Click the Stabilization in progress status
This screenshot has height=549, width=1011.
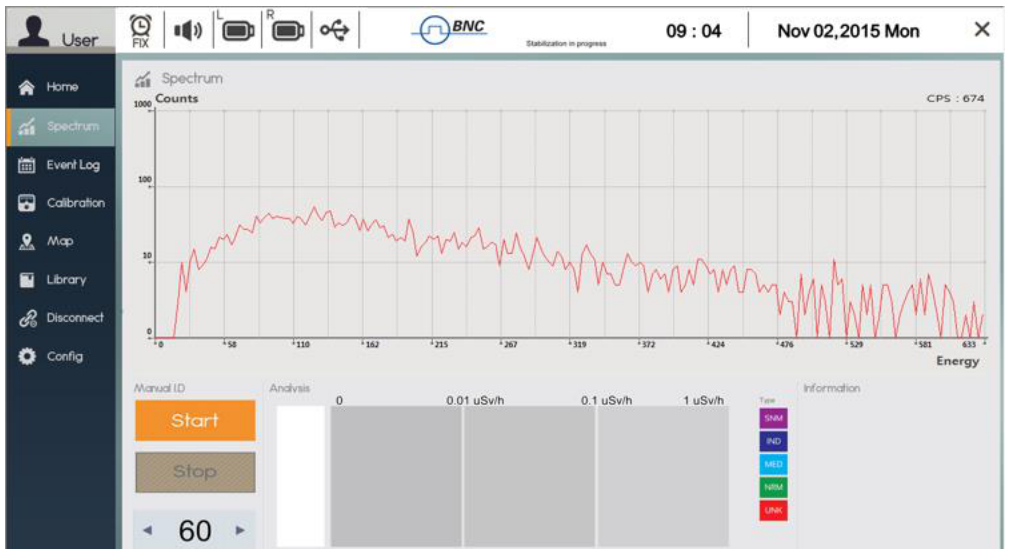pos(566,44)
